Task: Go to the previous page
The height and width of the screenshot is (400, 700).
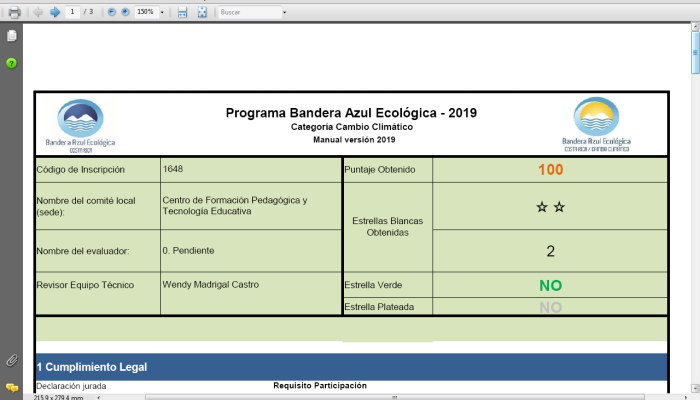Action: [x=38, y=12]
